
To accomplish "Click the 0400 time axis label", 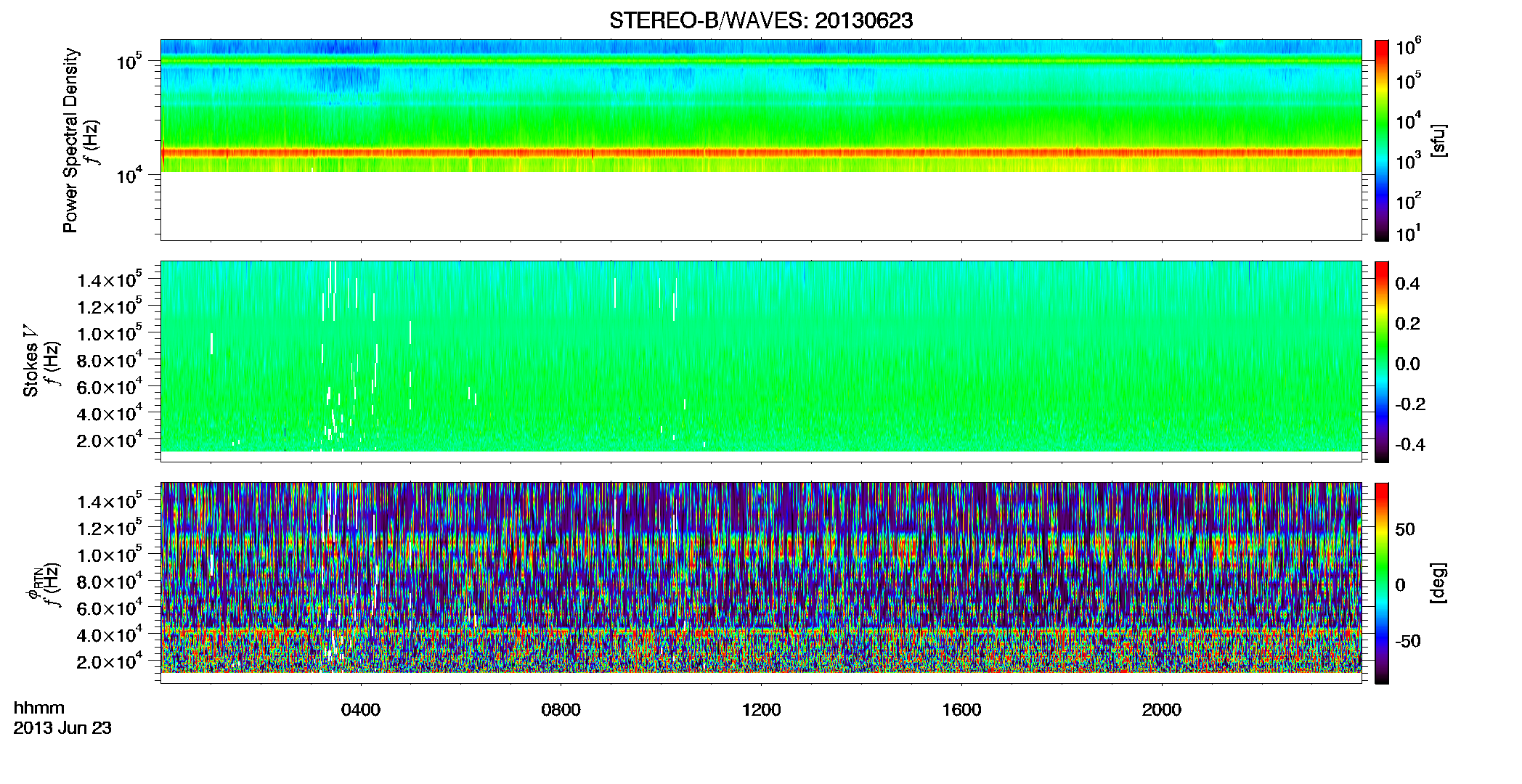I will [361, 710].
